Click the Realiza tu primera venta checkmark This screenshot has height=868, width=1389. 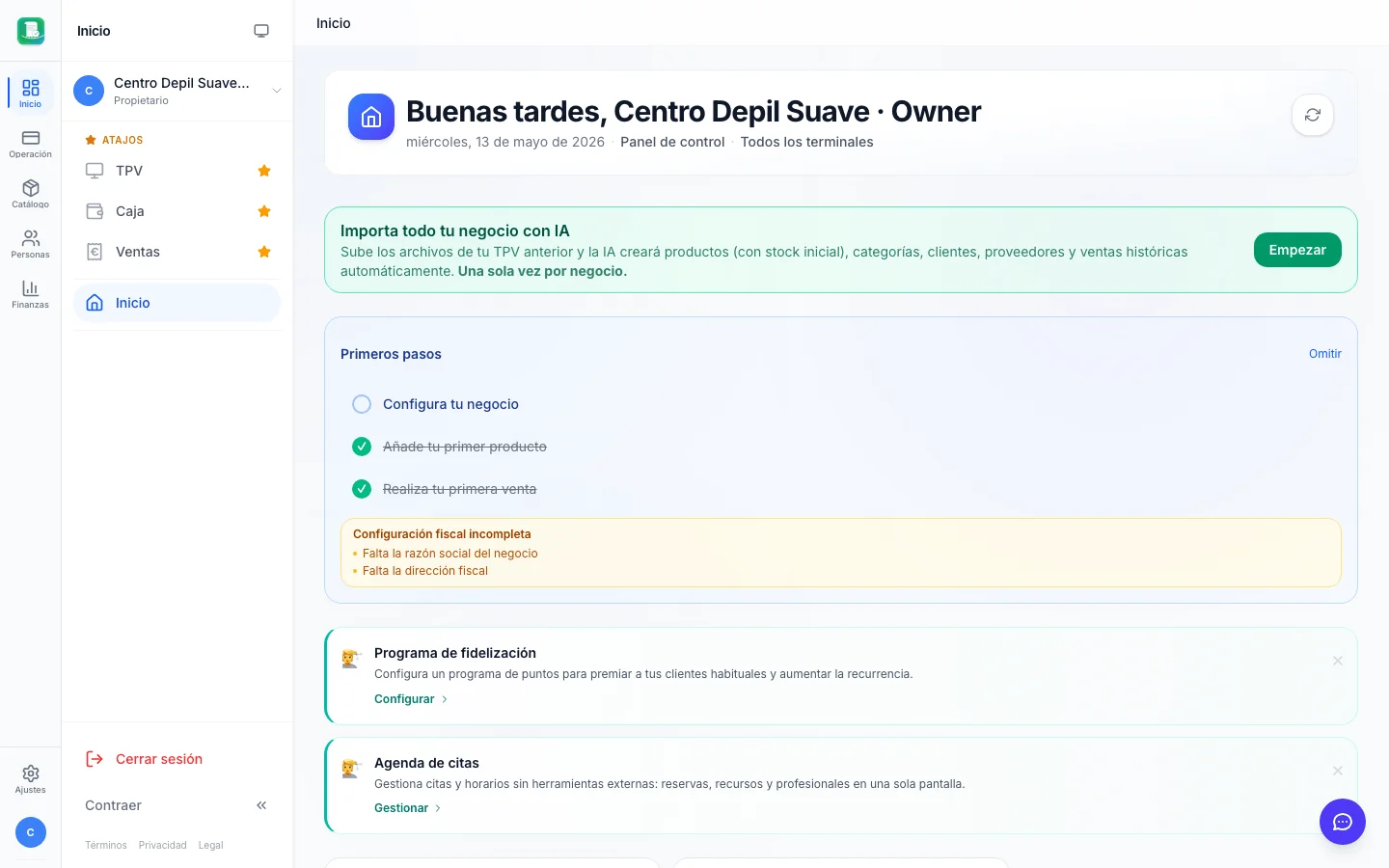coord(362,489)
